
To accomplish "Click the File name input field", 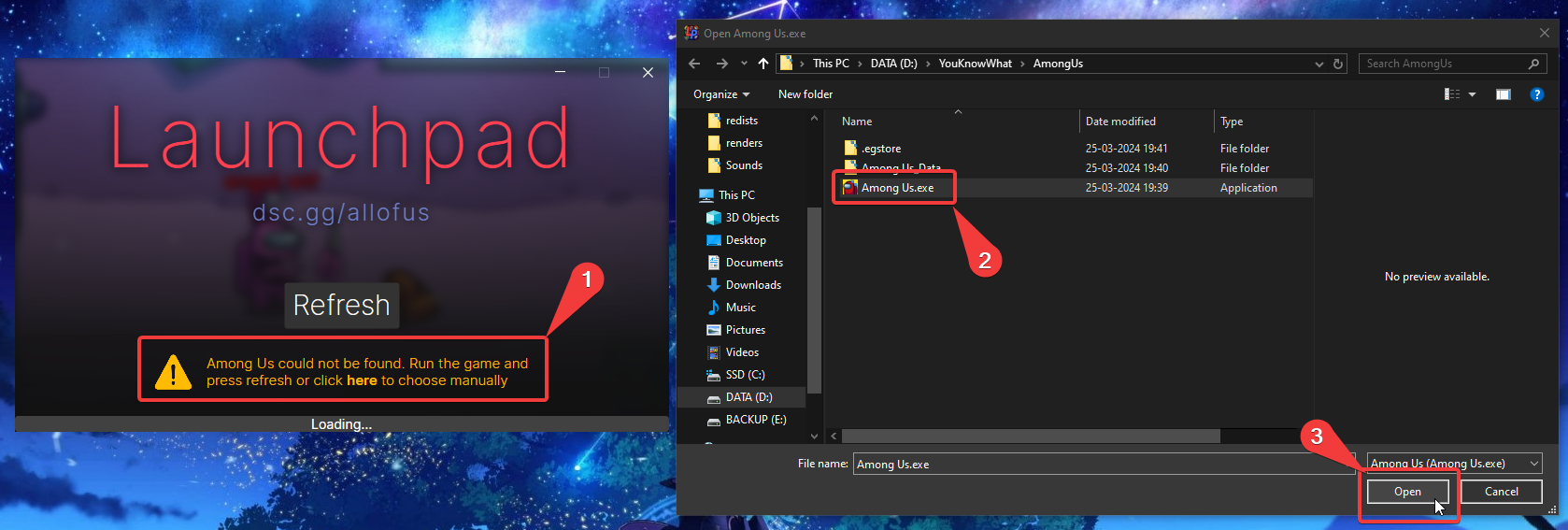I will 1104,464.
